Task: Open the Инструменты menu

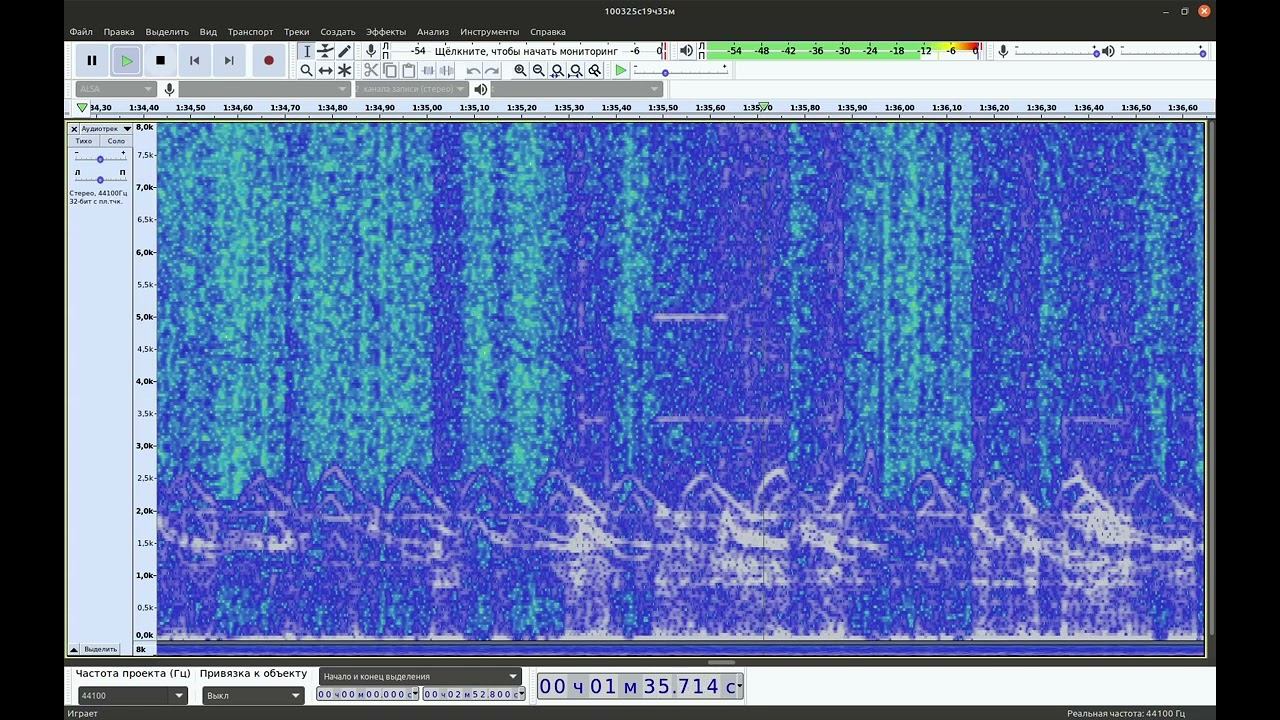Action: (490, 32)
